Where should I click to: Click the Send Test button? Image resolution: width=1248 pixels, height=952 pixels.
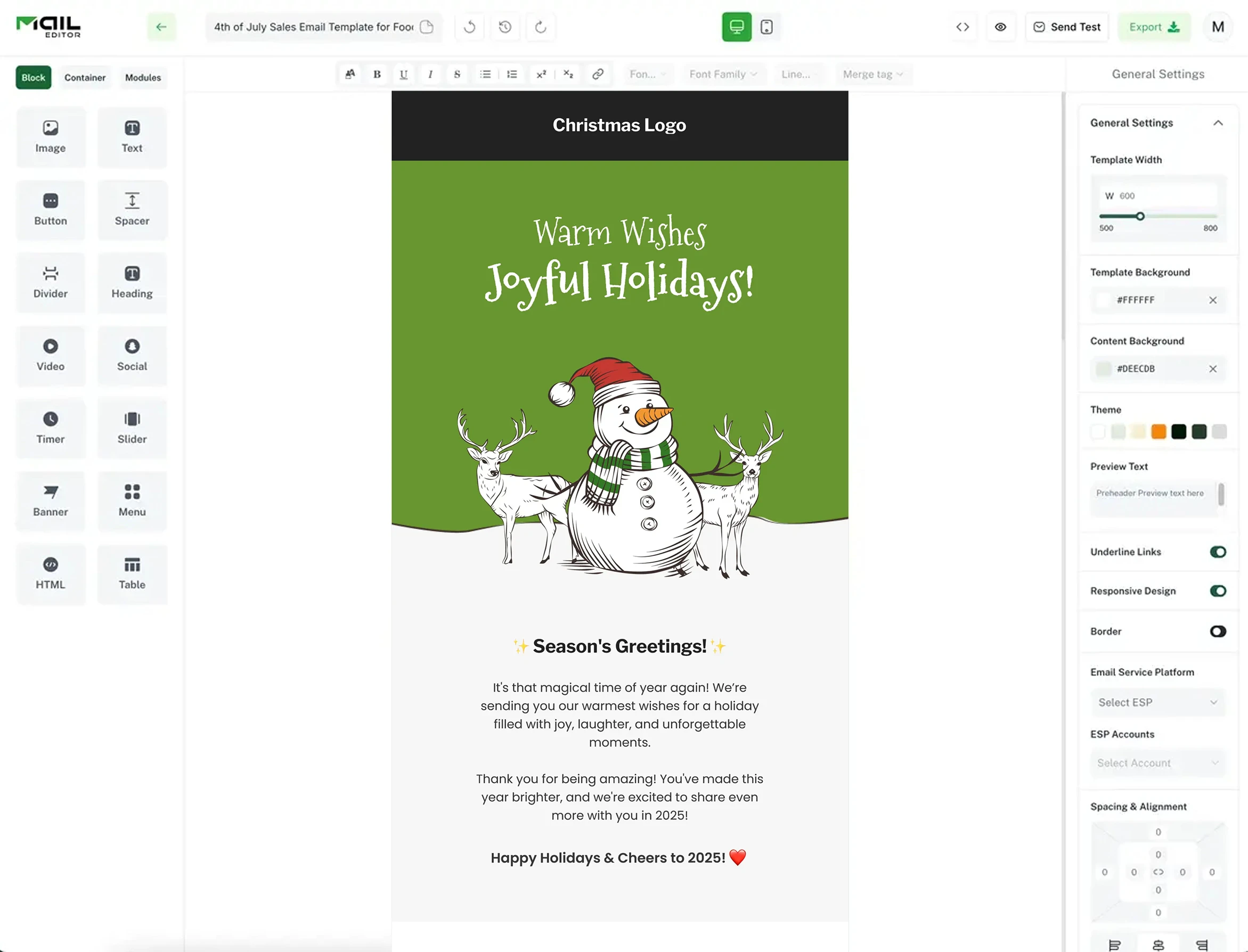pyautogui.click(x=1067, y=27)
